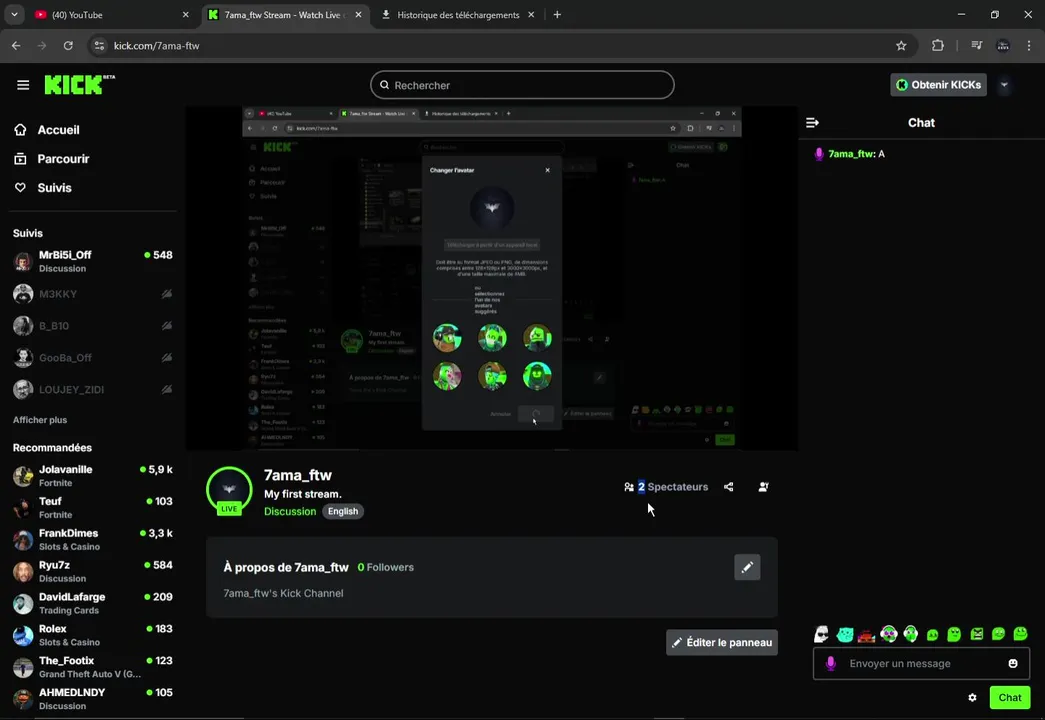This screenshot has height=720, width=1045.
Task: Open a new browser tab
Action: (x=557, y=15)
